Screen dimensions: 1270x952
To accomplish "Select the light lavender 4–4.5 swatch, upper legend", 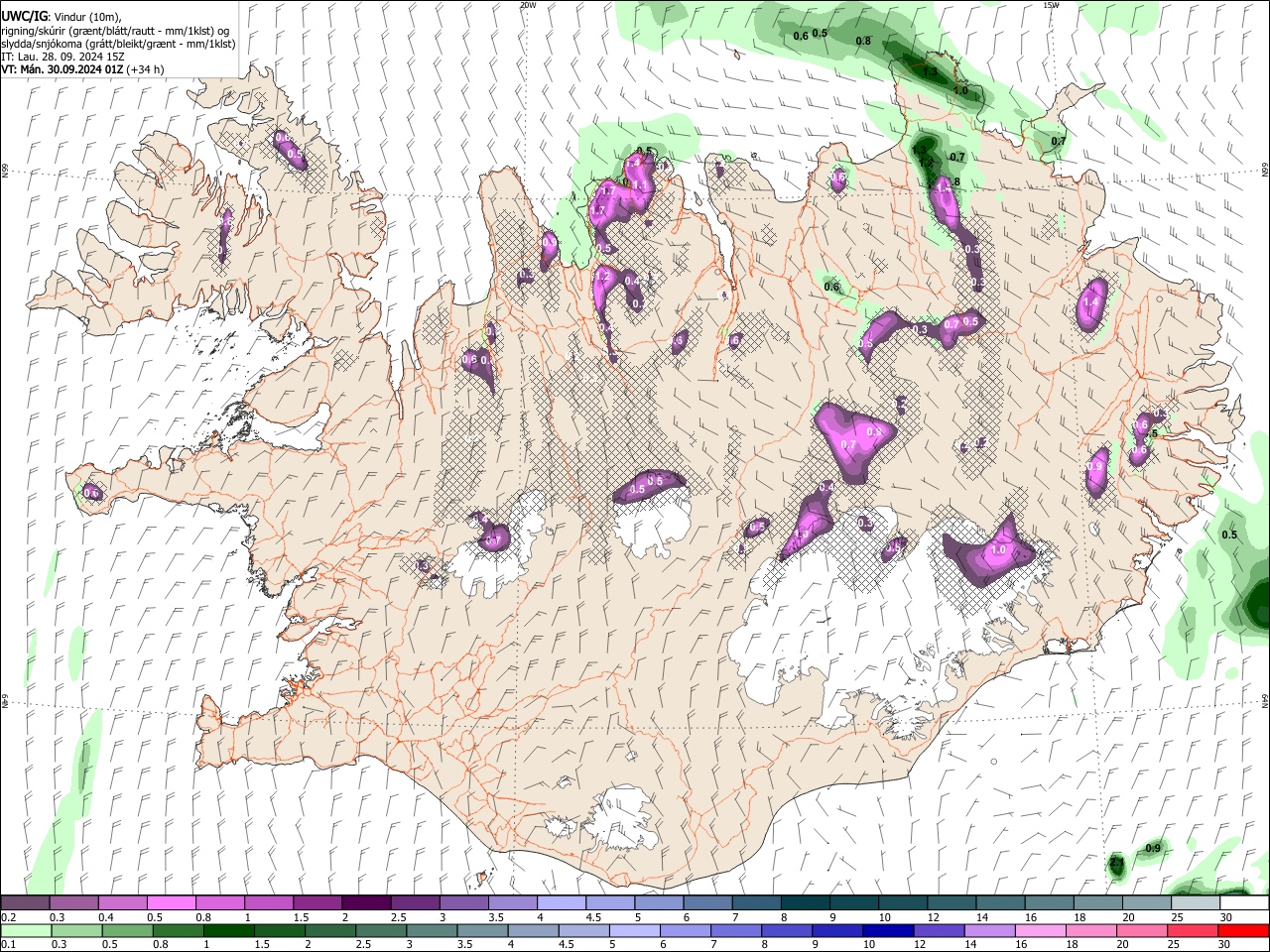I will (562, 903).
